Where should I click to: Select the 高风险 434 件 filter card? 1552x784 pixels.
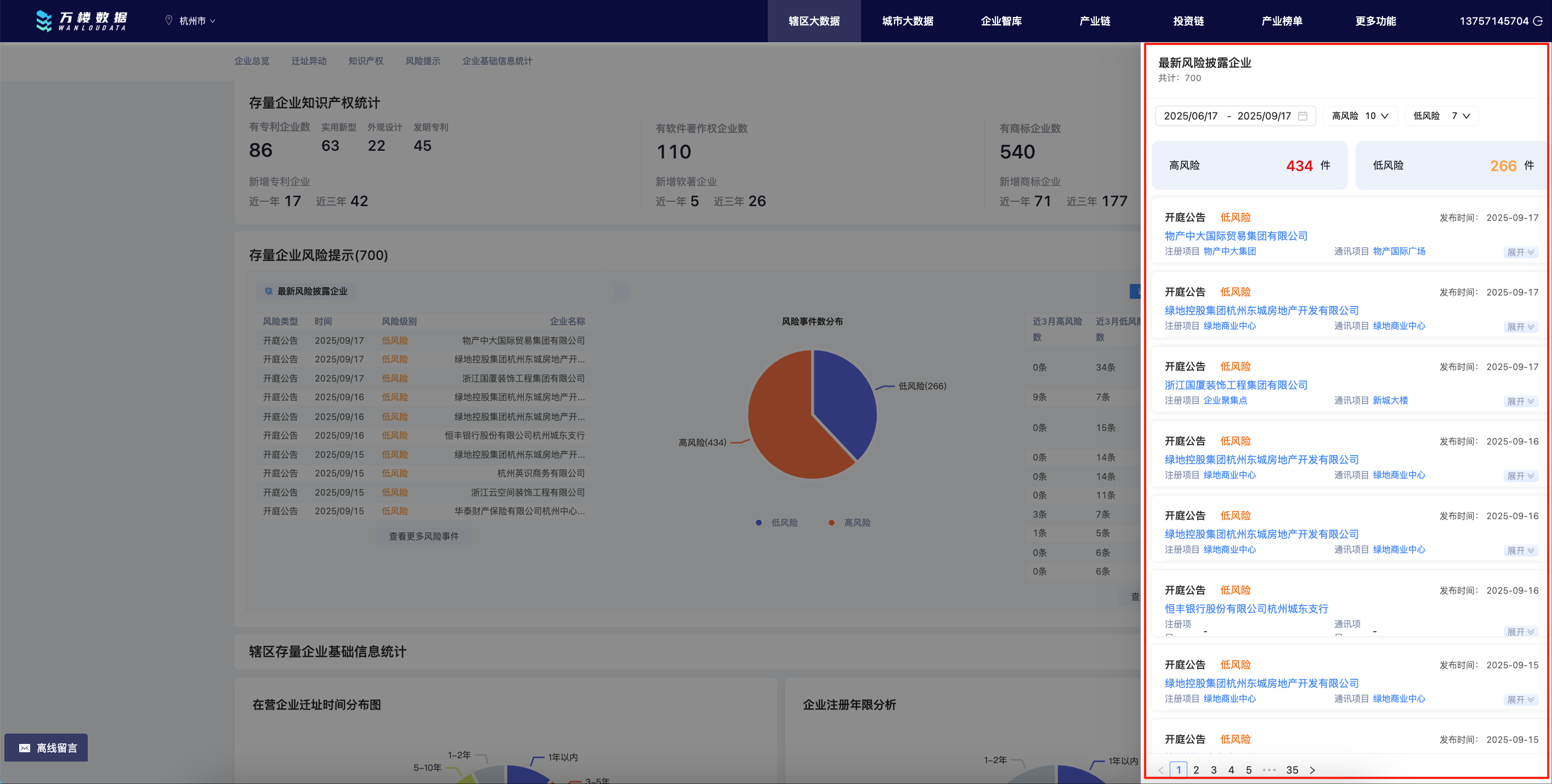coord(1249,166)
